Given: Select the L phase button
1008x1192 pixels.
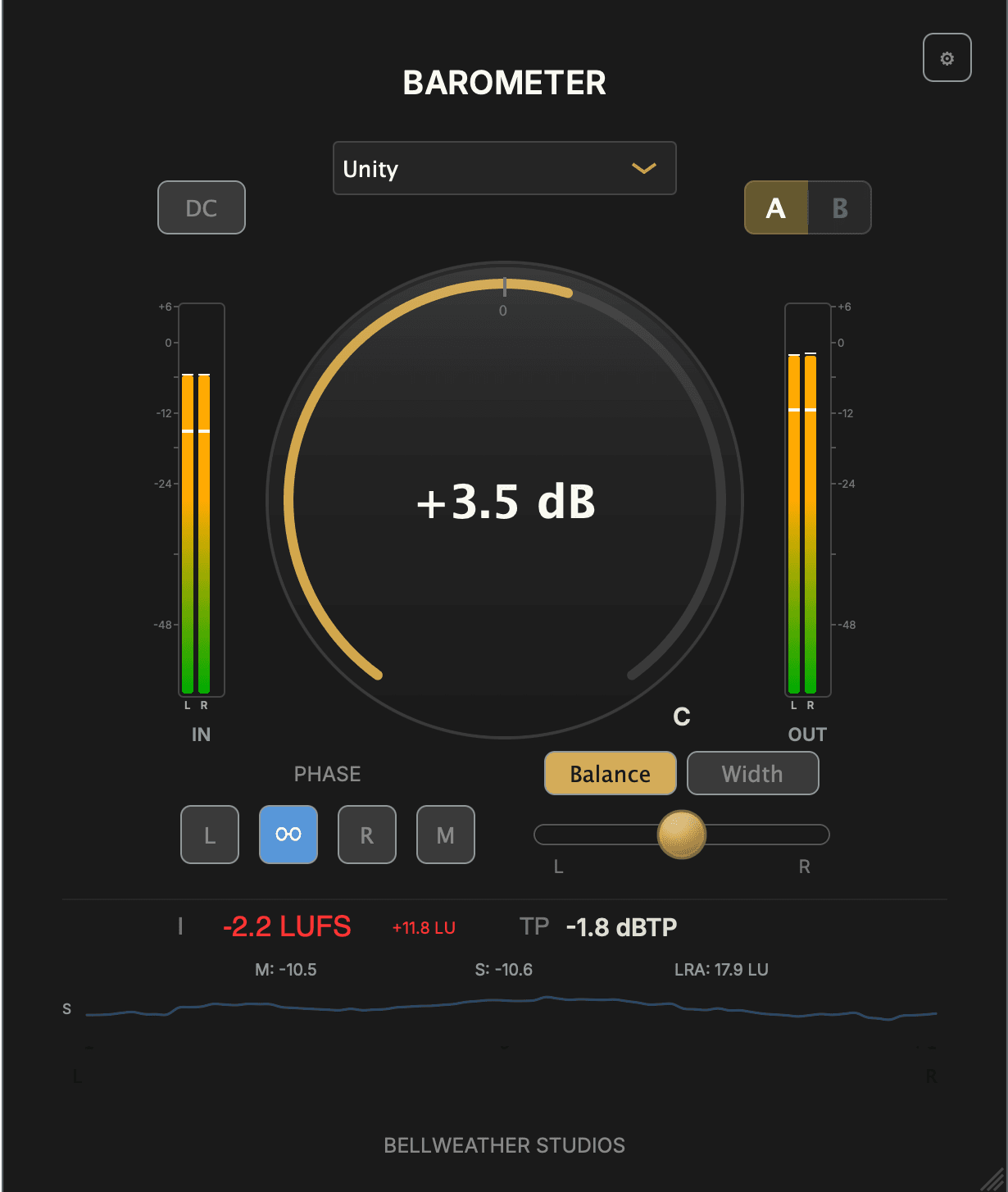Looking at the screenshot, I should pyautogui.click(x=209, y=835).
